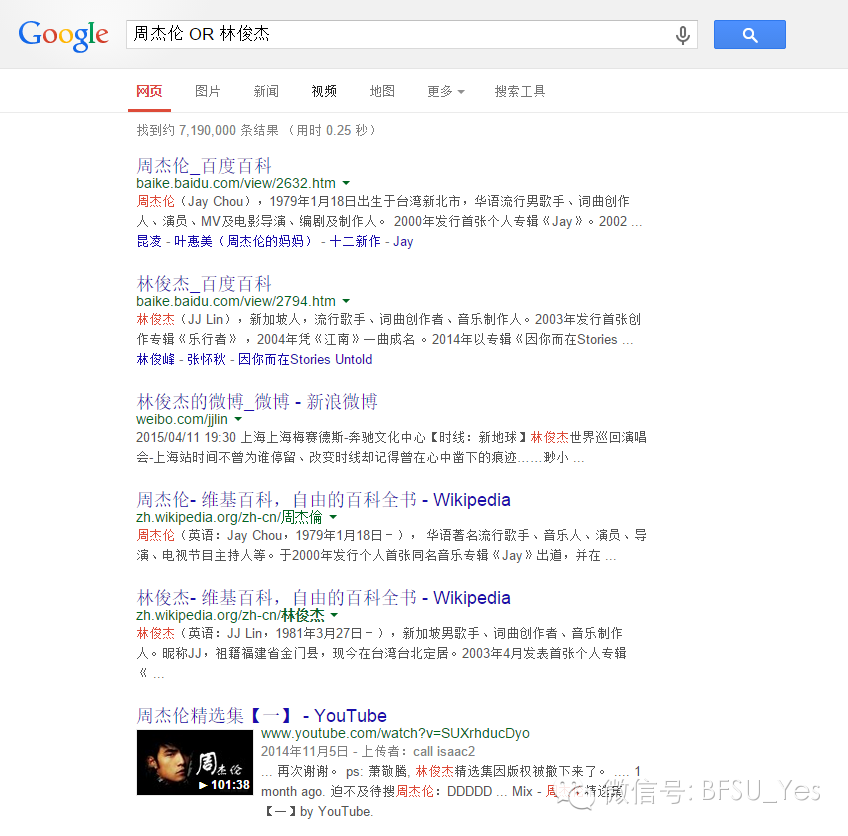Screen dimensions: 848x836
Task: Expand arrow next to zh.wikipedia.org/zh-cn/林俊杰
Action: click(x=334, y=615)
